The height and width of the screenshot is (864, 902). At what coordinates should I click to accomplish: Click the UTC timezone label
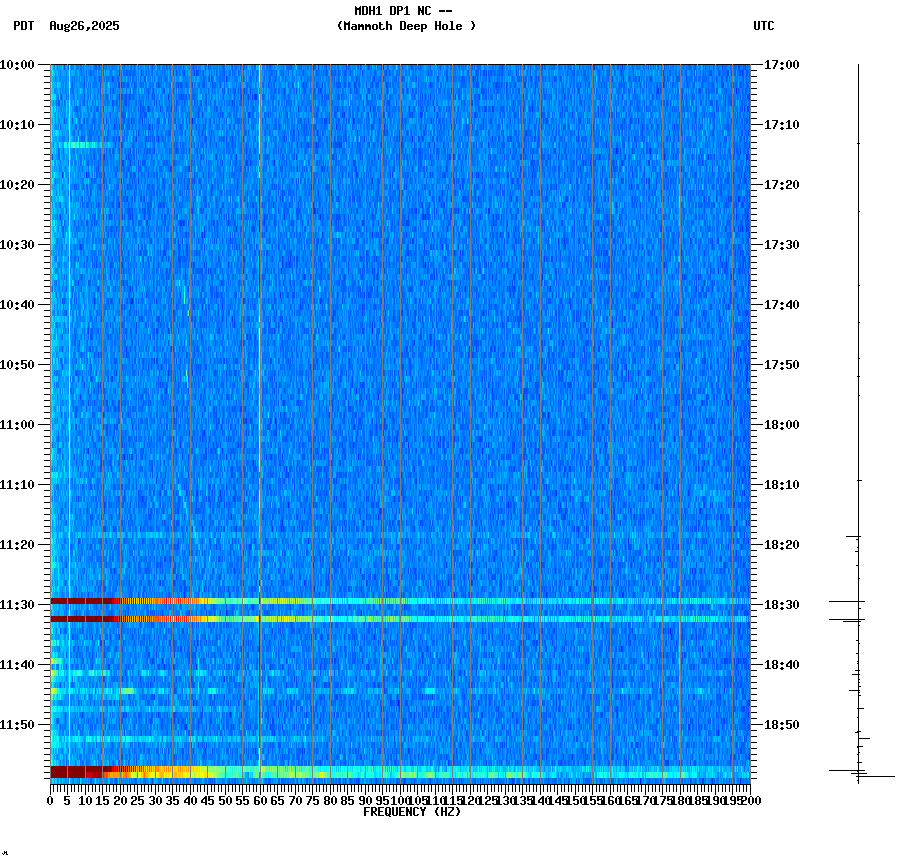[x=765, y=27]
